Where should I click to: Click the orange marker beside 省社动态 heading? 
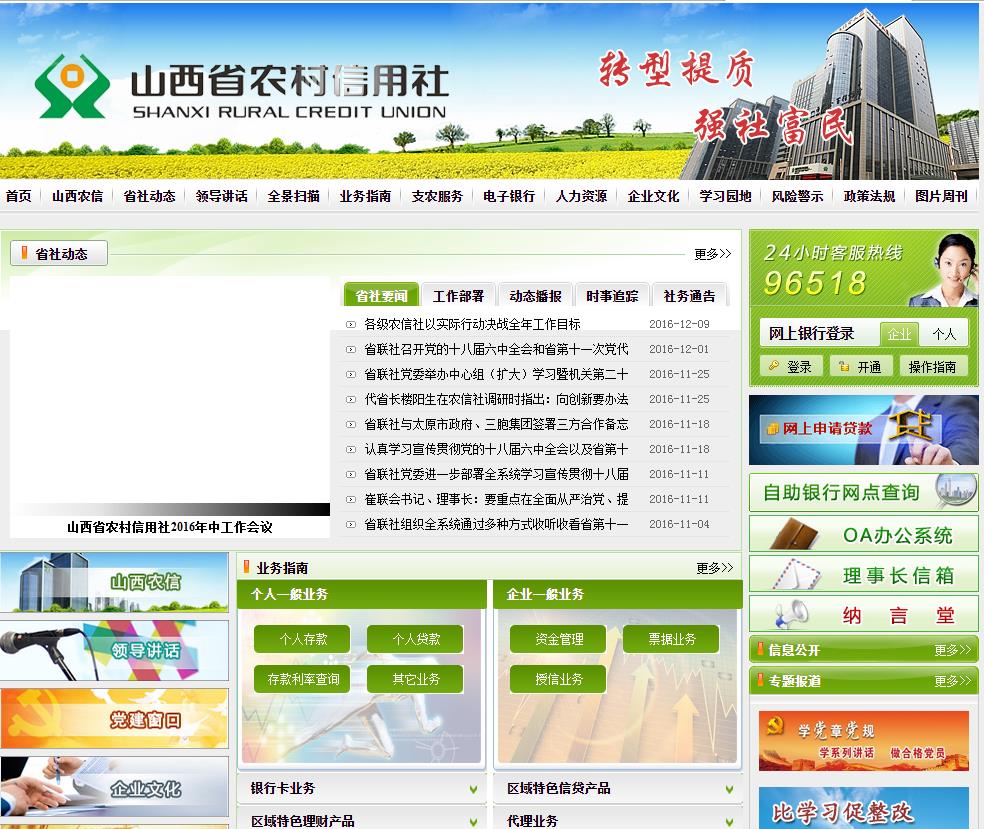[24, 253]
